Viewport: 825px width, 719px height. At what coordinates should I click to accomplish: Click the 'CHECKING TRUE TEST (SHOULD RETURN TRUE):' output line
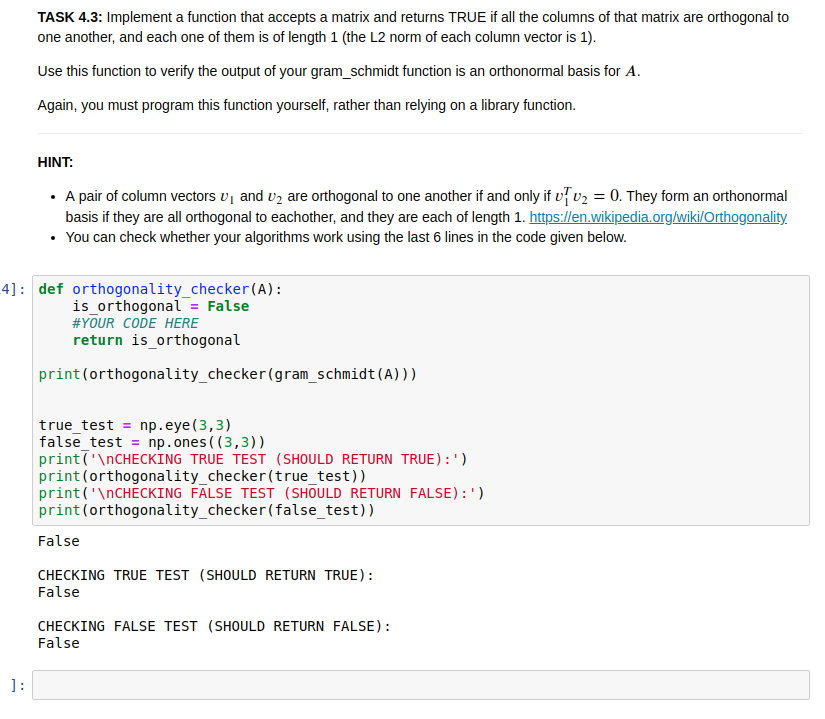(206, 575)
